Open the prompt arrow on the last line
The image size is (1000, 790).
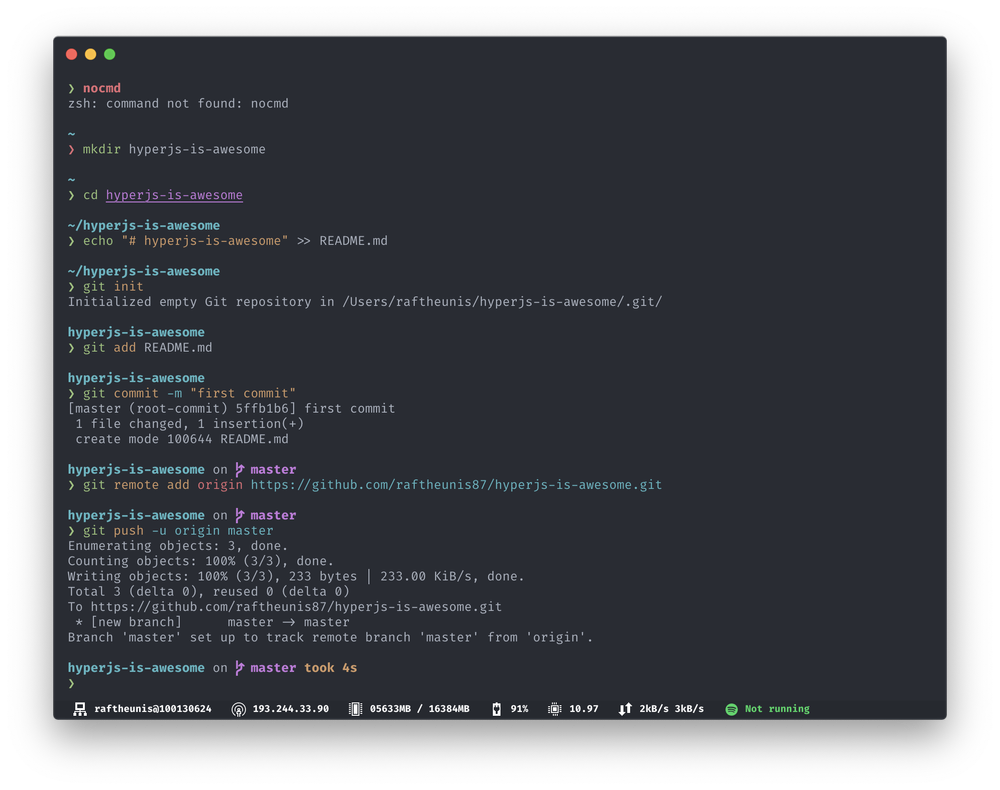[70, 683]
